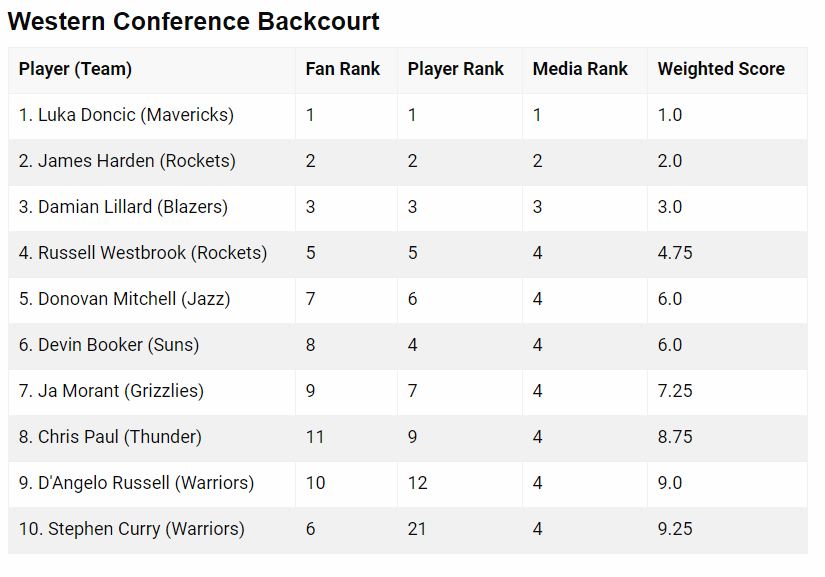Click the Devin Booker (Suns) entry
Image resolution: width=825 pixels, height=577 pixels.
109,345
